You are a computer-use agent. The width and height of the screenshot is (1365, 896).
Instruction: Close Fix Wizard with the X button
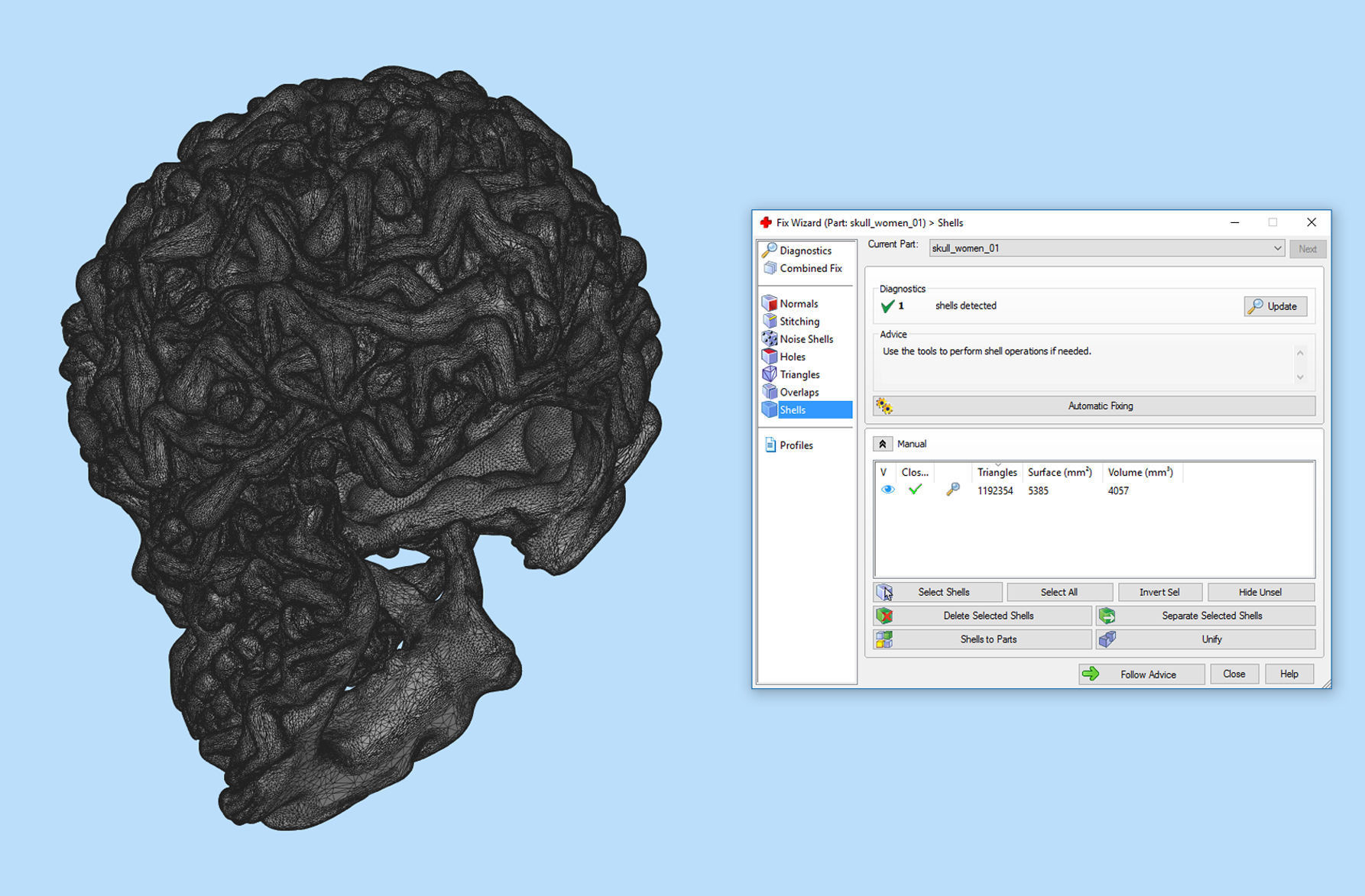[x=1312, y=222]
